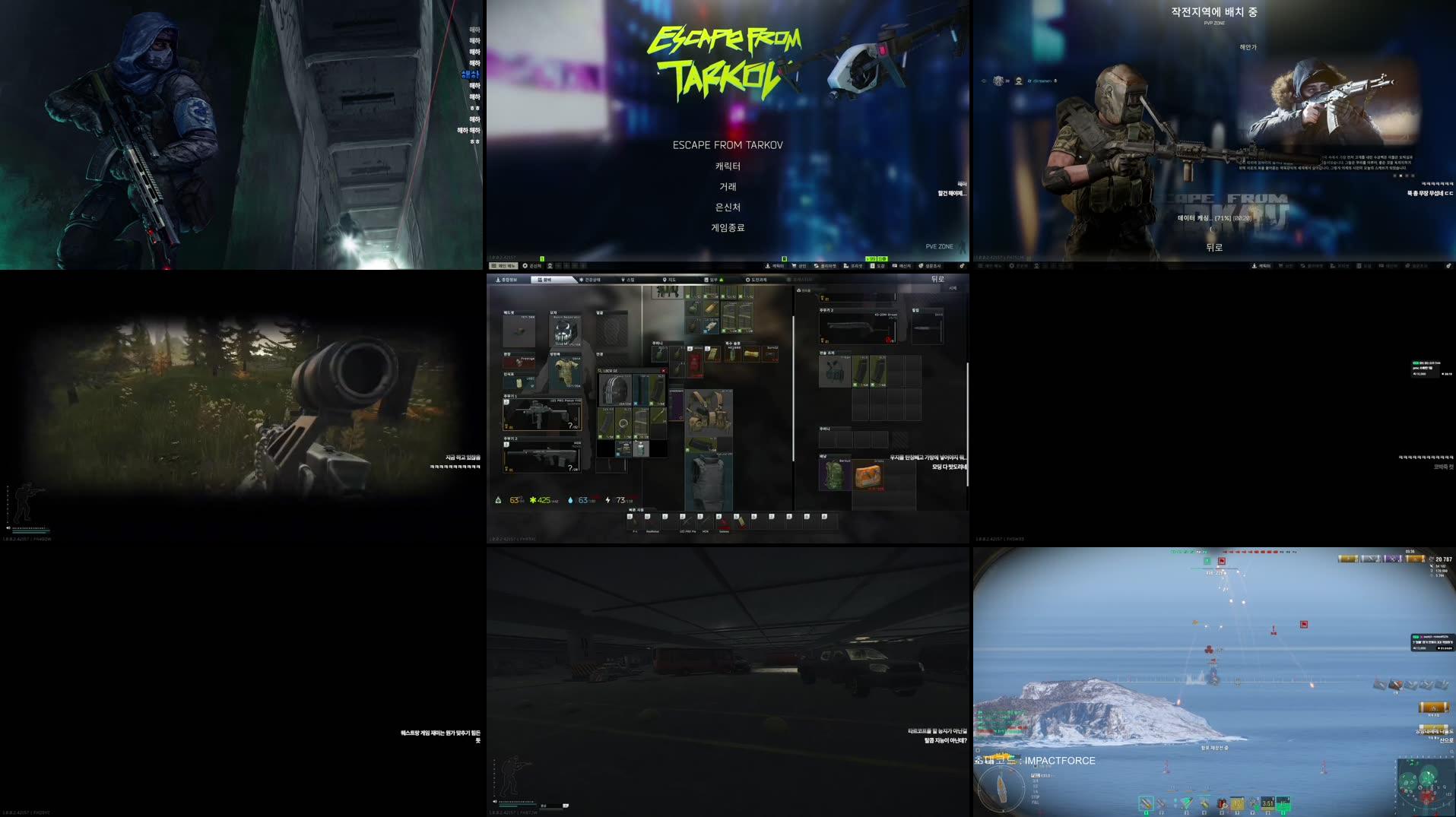Select the main battery guns icon in World of Warships

click(x=1147, y=803)
